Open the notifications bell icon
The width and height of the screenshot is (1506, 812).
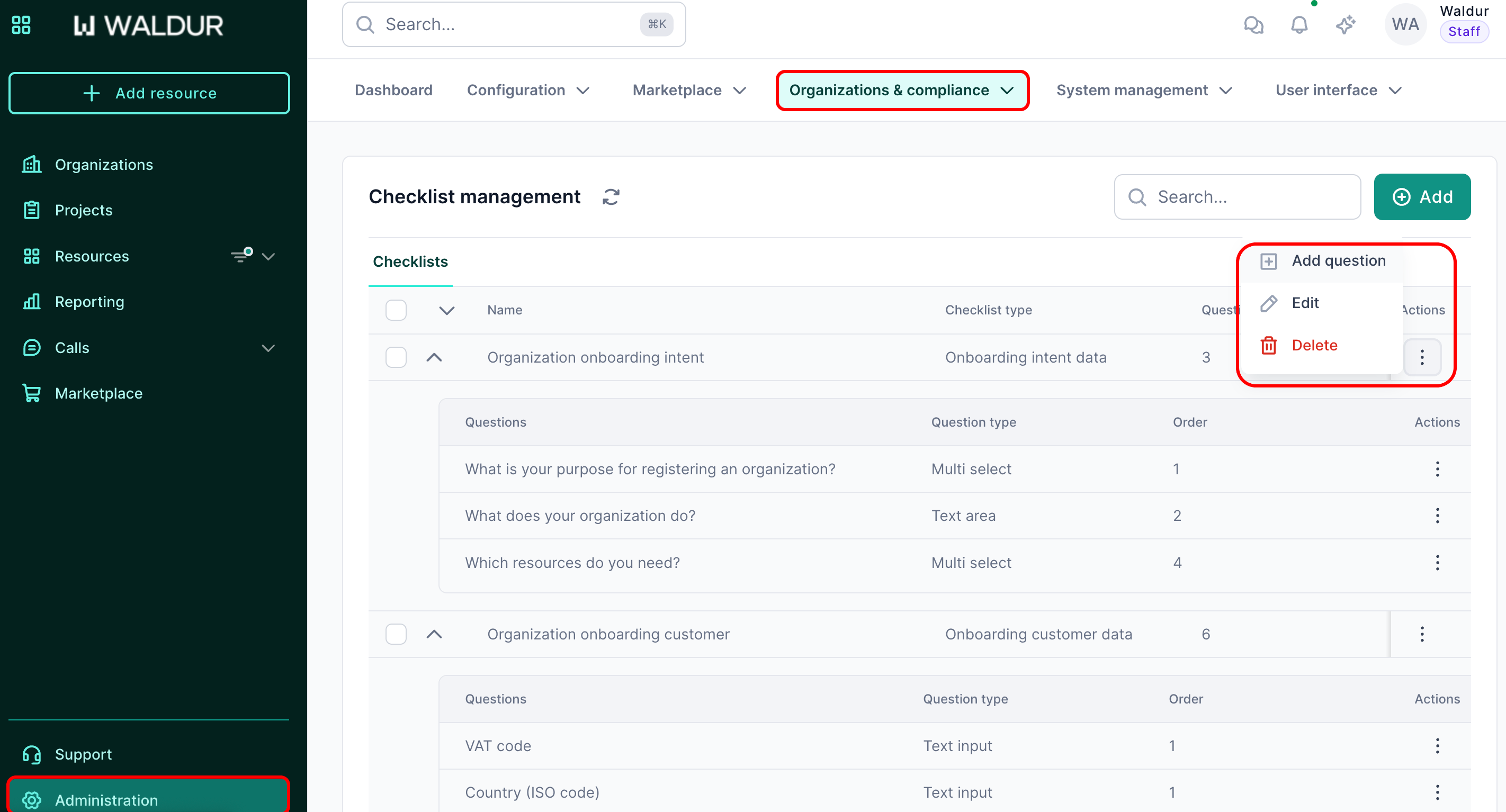click(1299, 24)
